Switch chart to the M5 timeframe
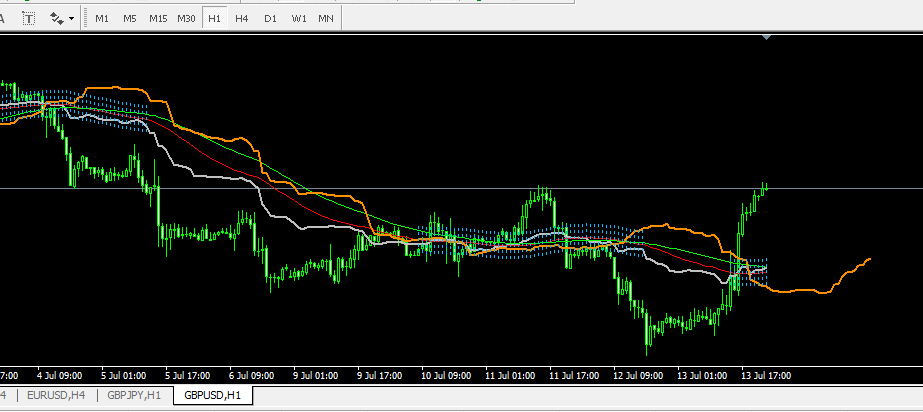 130,18
